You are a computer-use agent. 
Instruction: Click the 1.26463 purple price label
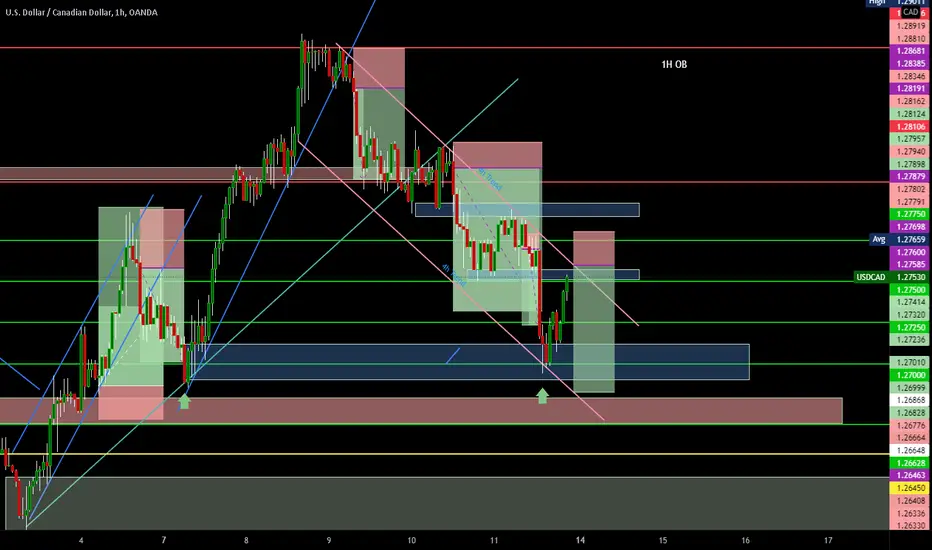click(909, 476)
